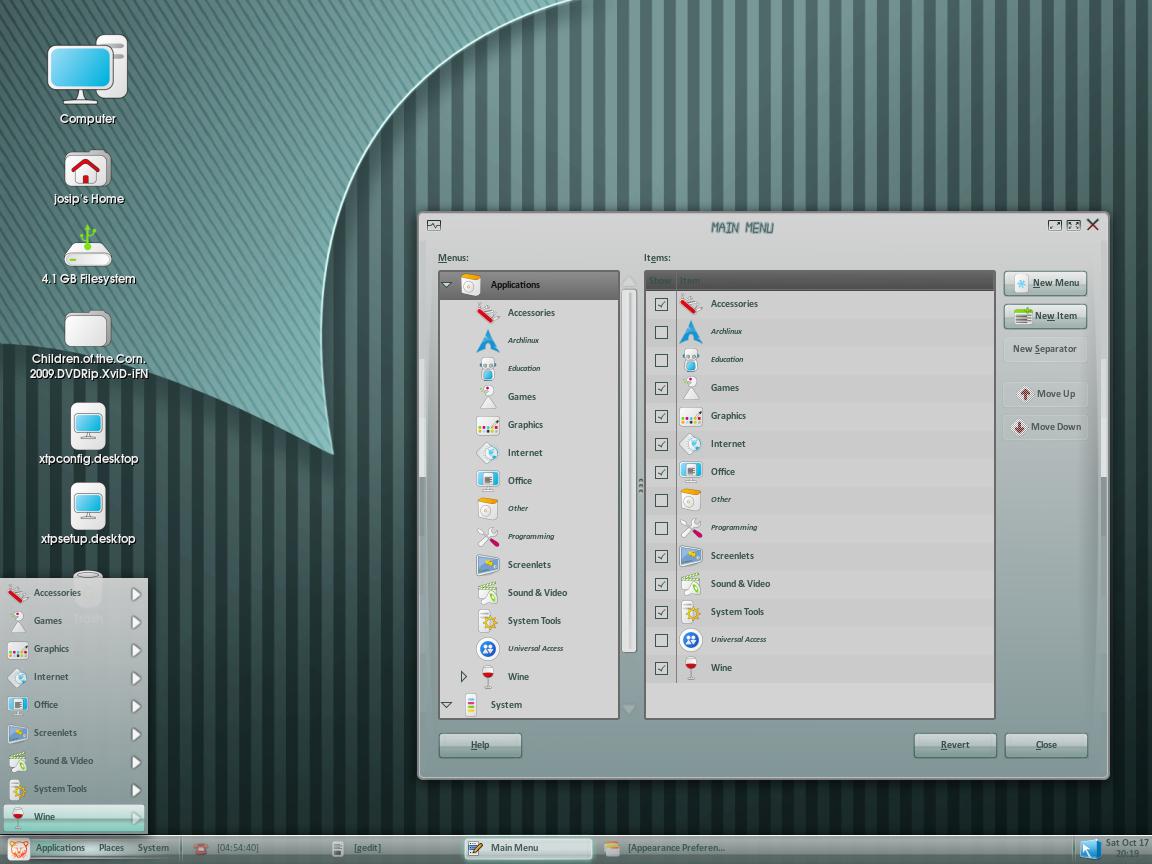Uncheck Games show checkbox
Image resolution: width=1152 pixels, height=864 pixels.
point(661,388)
